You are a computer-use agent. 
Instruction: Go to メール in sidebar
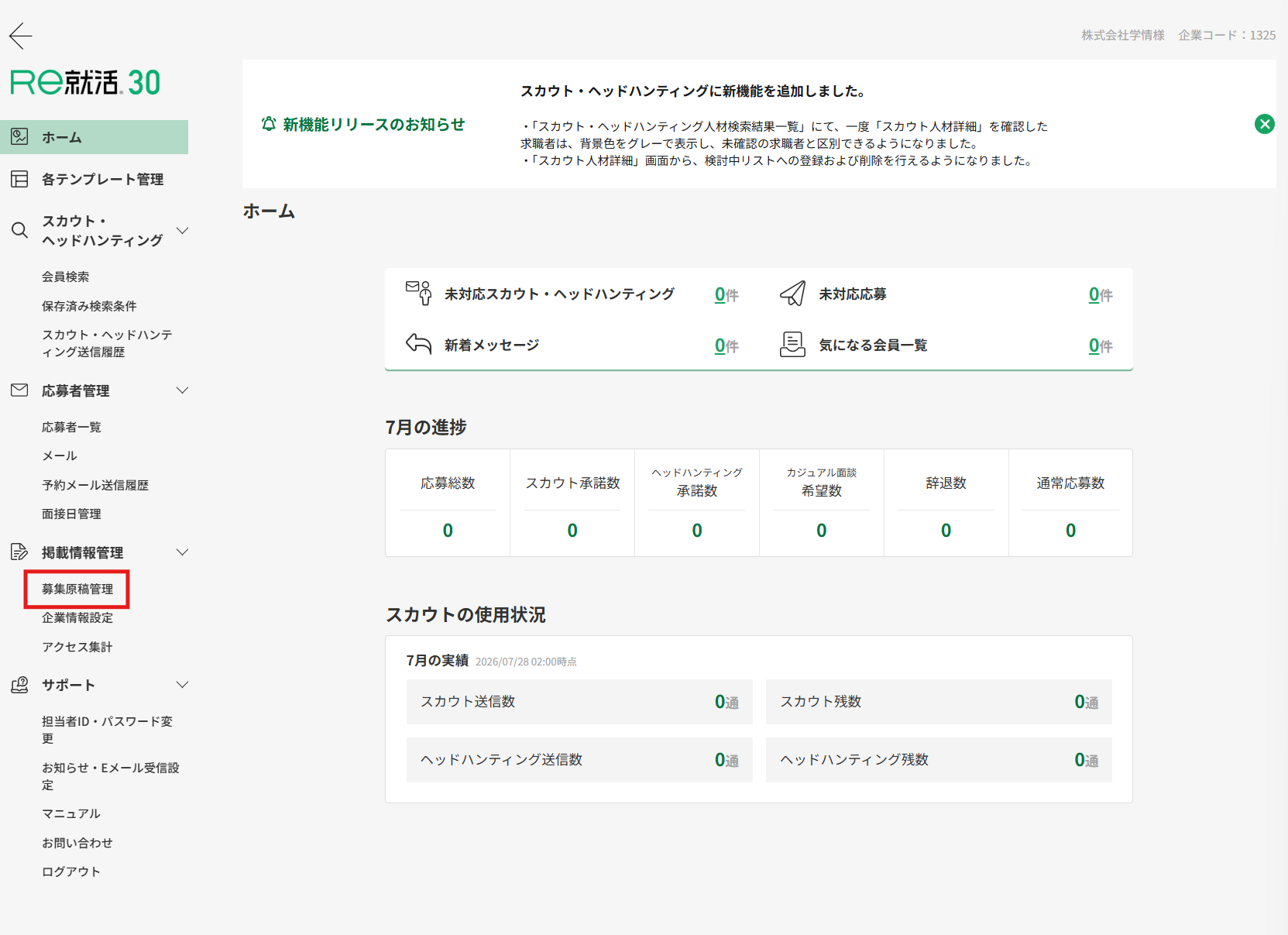60,455
